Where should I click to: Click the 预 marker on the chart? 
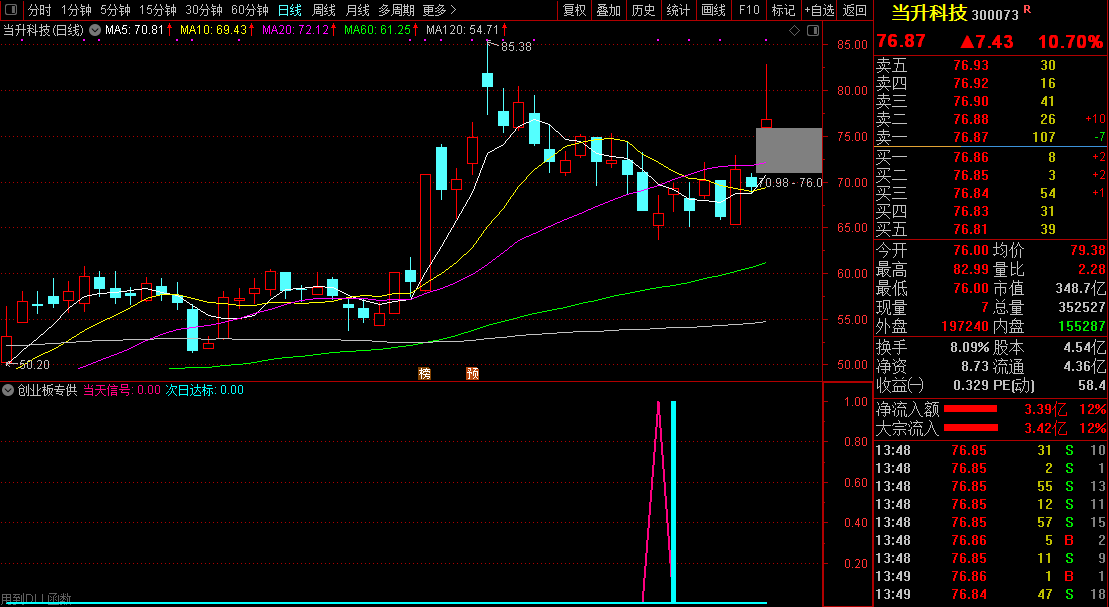pyautogui.click(x=472, y=374)
